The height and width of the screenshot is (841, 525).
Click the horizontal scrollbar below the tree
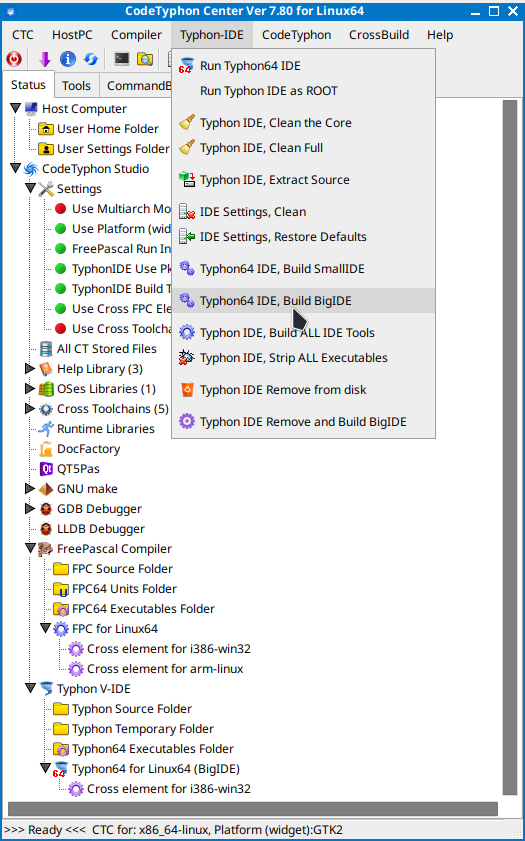pyautogui.click(x=253, y=809)
